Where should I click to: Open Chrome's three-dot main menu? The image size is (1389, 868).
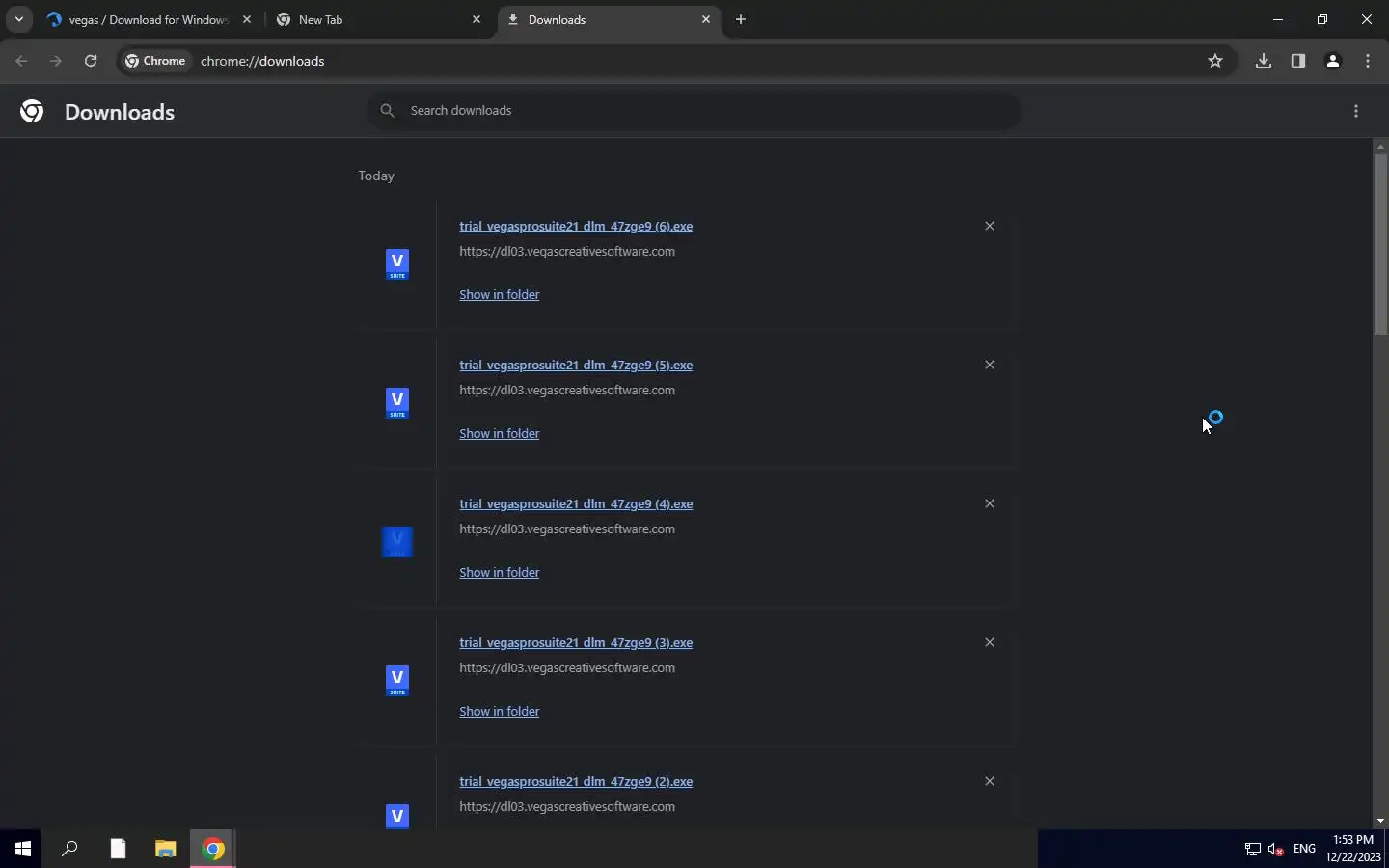tap(1368, 61)
